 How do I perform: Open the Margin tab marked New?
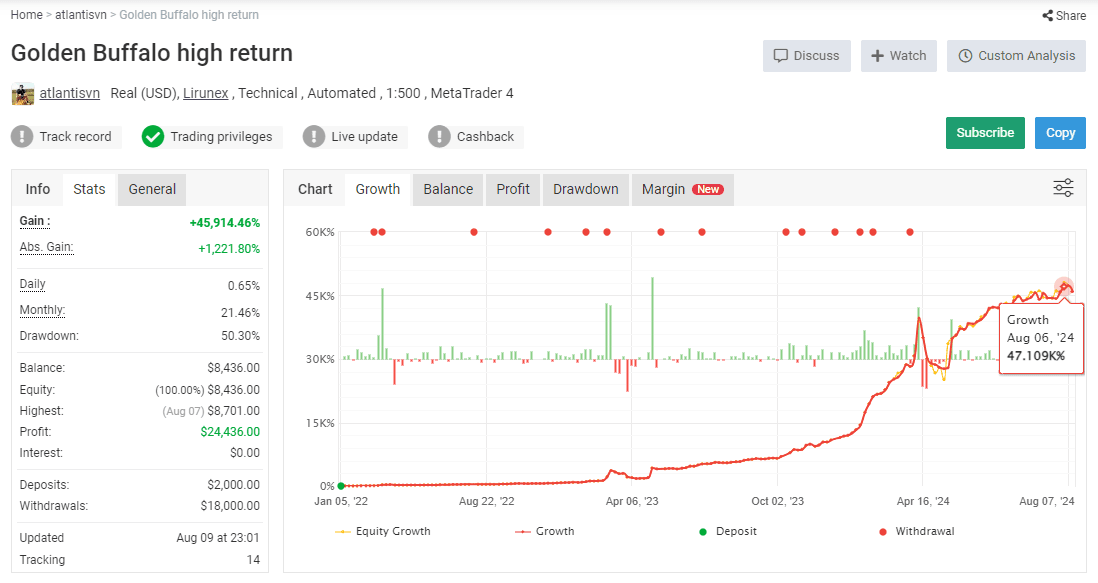point(683,190)
